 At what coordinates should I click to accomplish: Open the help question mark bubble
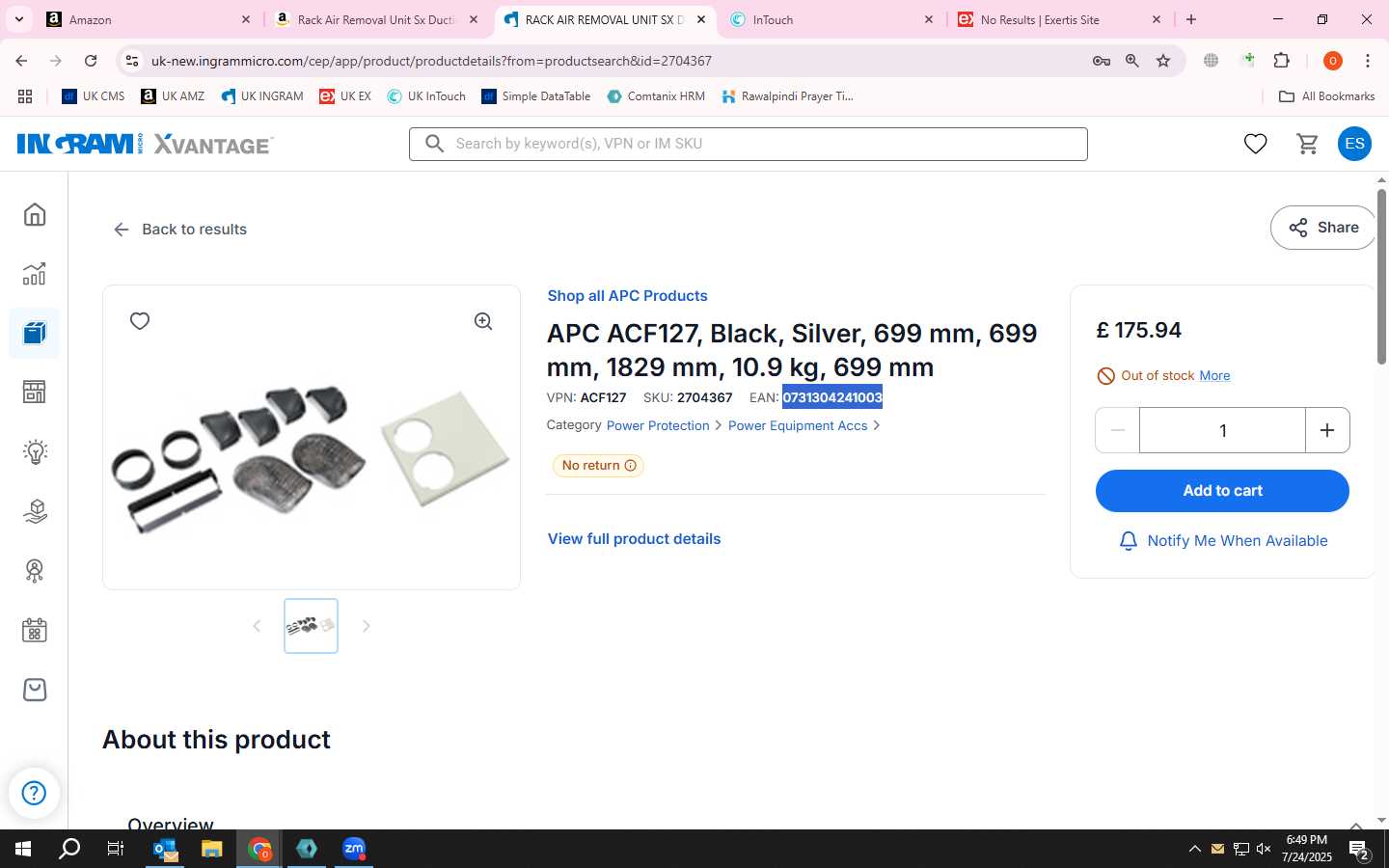pyautogui.click(x=34, y=793)
